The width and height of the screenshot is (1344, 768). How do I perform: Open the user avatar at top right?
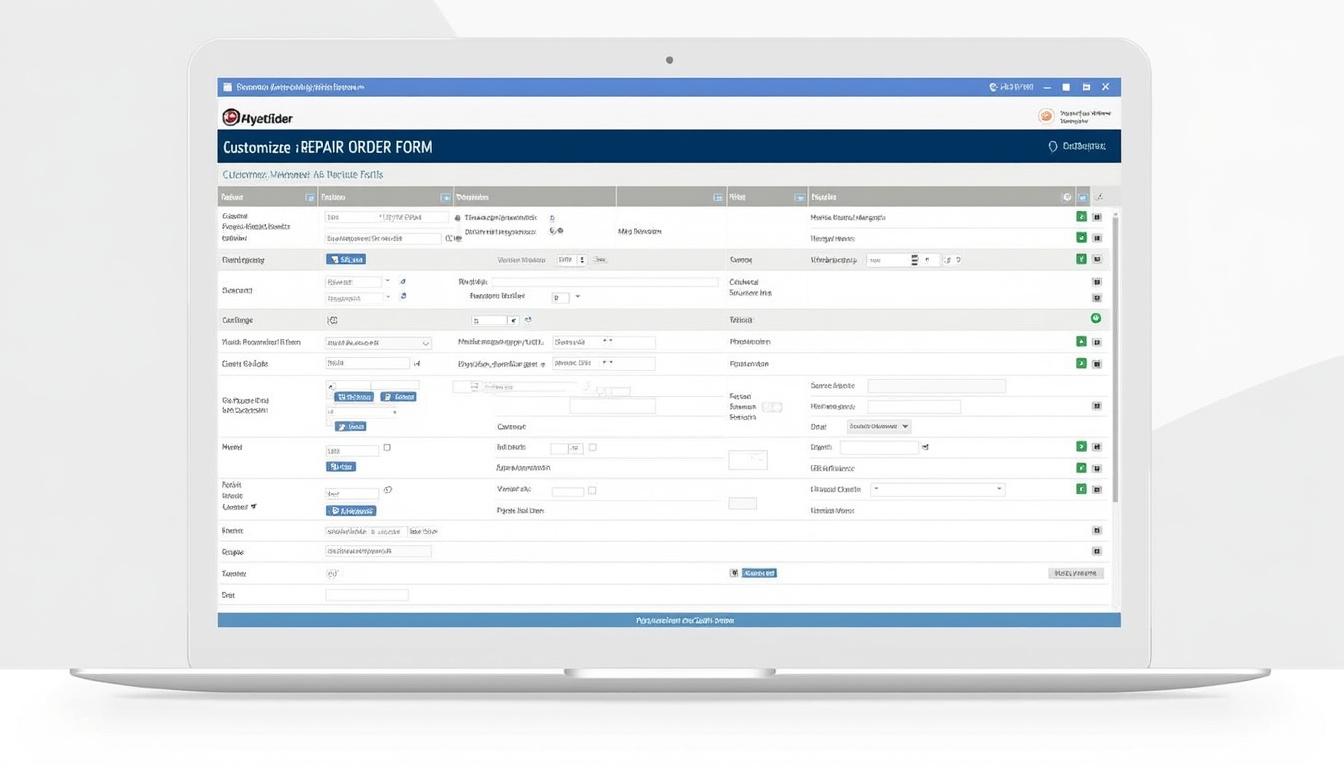pyautogui.click(x=1046, y=116)
